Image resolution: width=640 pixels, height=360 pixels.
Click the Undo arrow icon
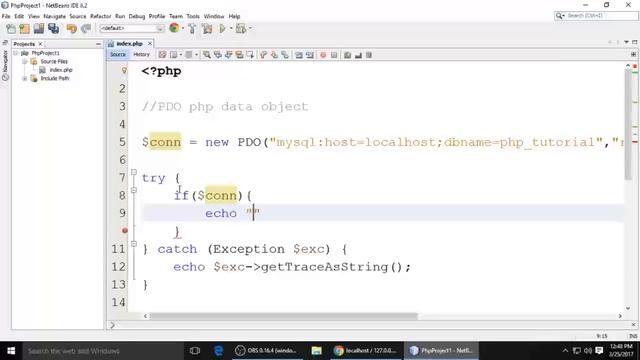pyautogui.click(x=72, y=29)
